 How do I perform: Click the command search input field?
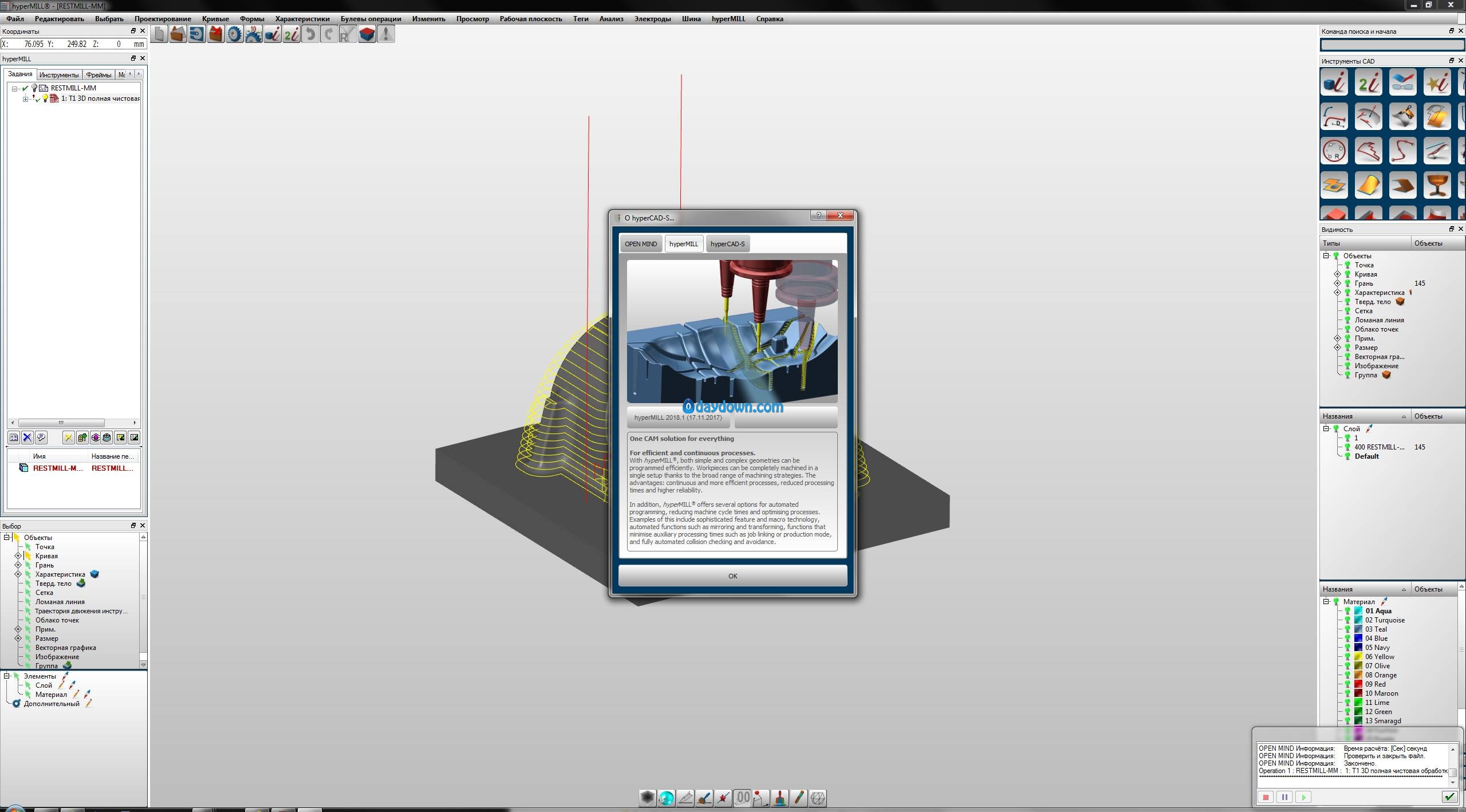coord(1392,45)
